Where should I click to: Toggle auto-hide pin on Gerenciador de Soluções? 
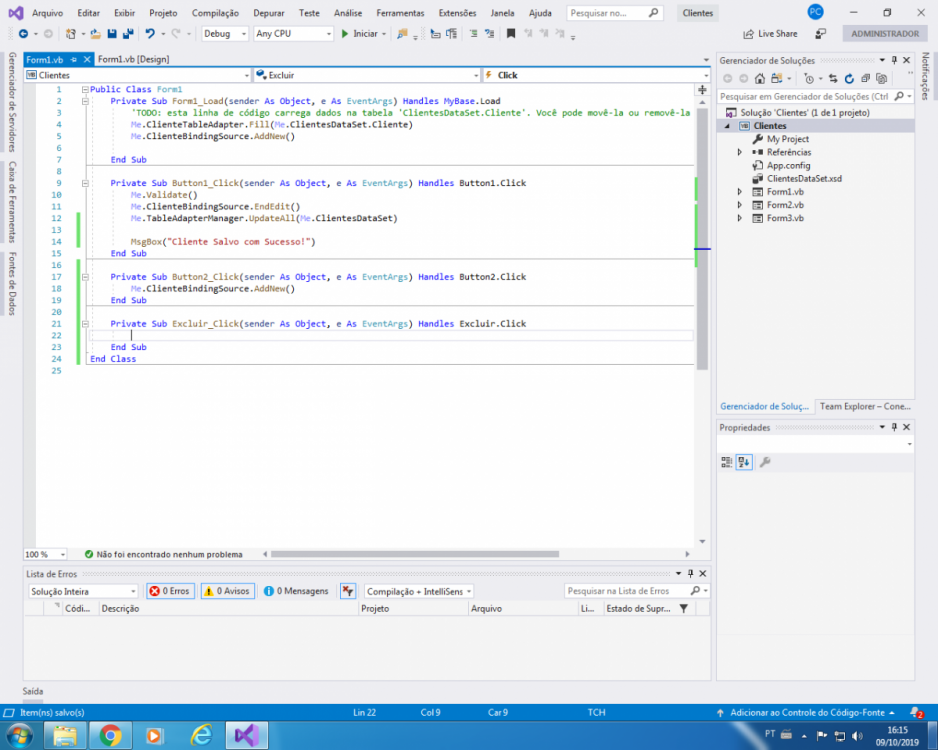click(x=894, y=60)
